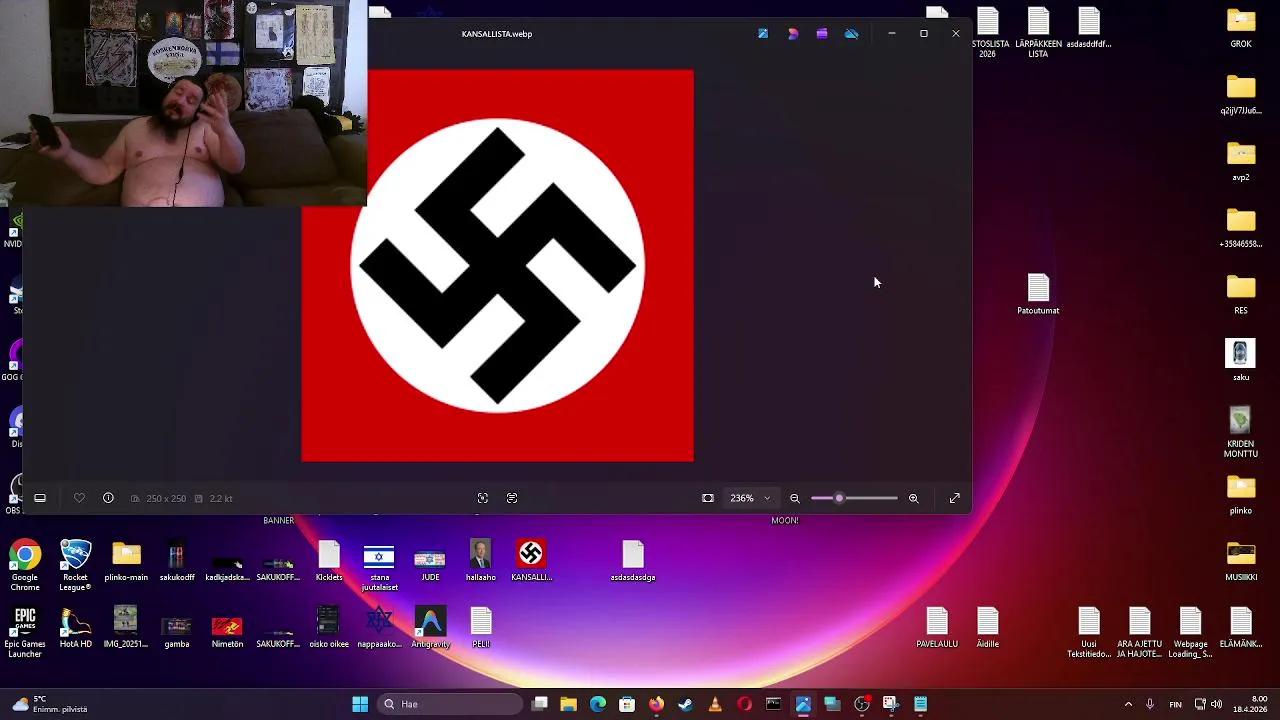
Task: Click the visual search icon in Photos bottom bar
Action: 483,498
